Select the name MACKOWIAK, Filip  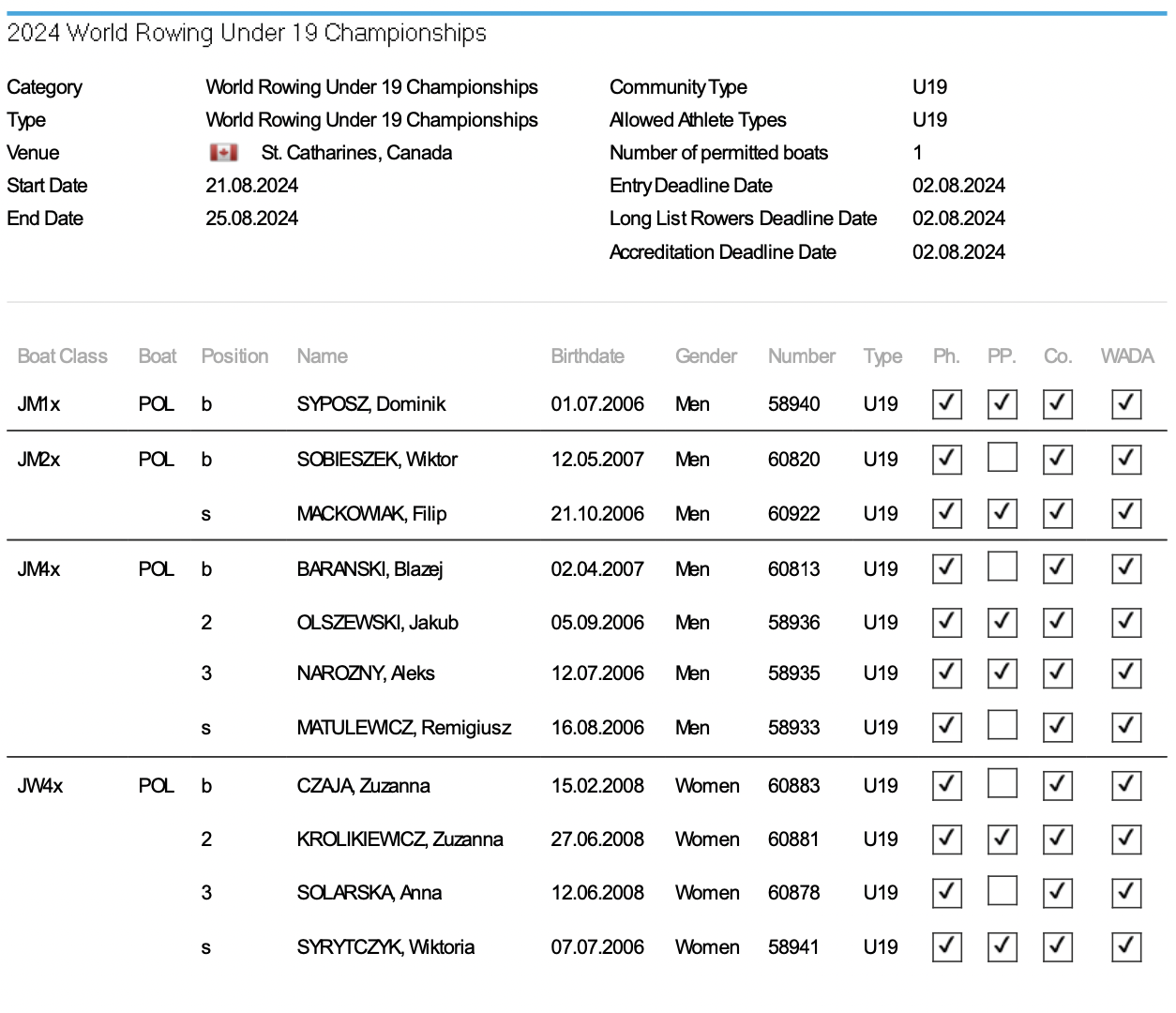pyautogui.click(x=371, y=514)
